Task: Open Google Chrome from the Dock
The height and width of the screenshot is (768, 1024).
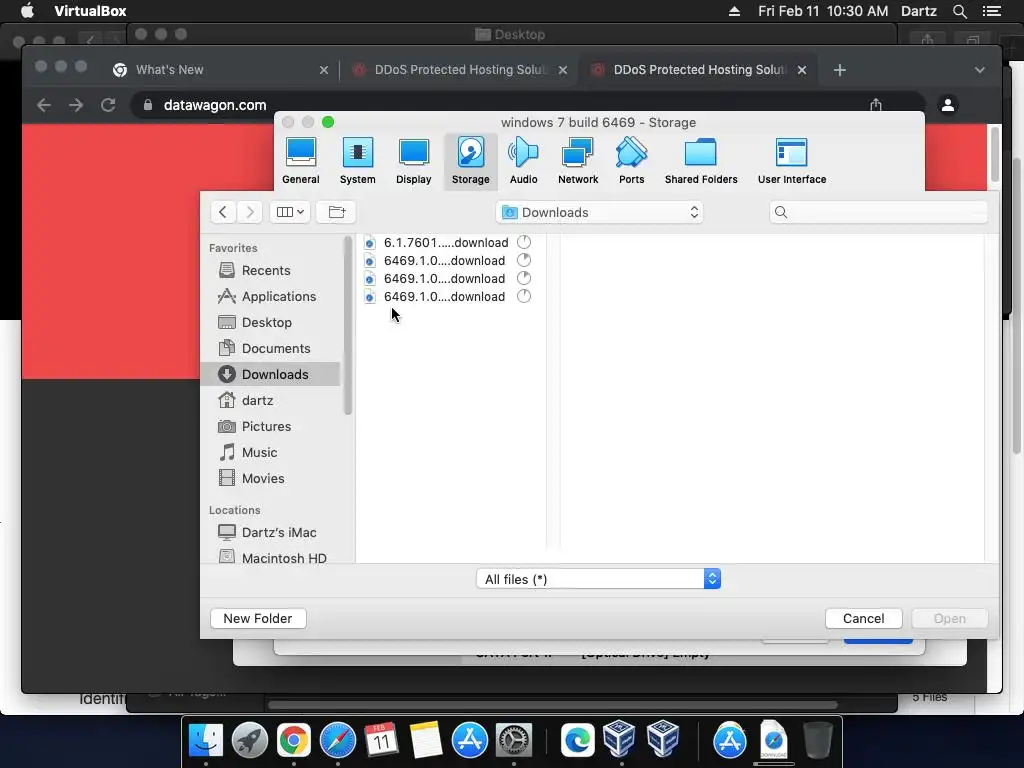Action: pos(293,741)
